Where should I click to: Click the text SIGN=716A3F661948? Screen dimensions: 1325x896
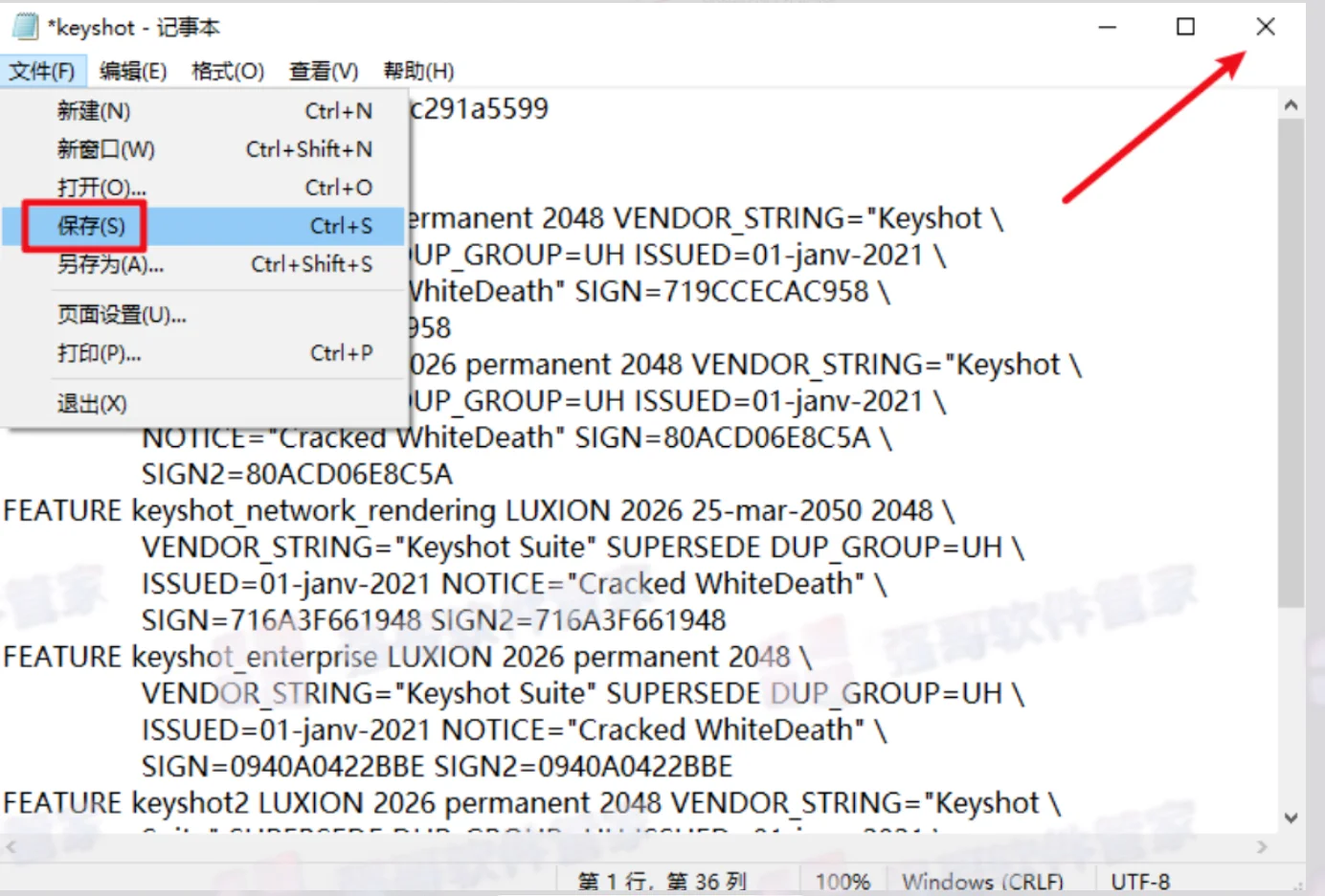click(281, 621)
